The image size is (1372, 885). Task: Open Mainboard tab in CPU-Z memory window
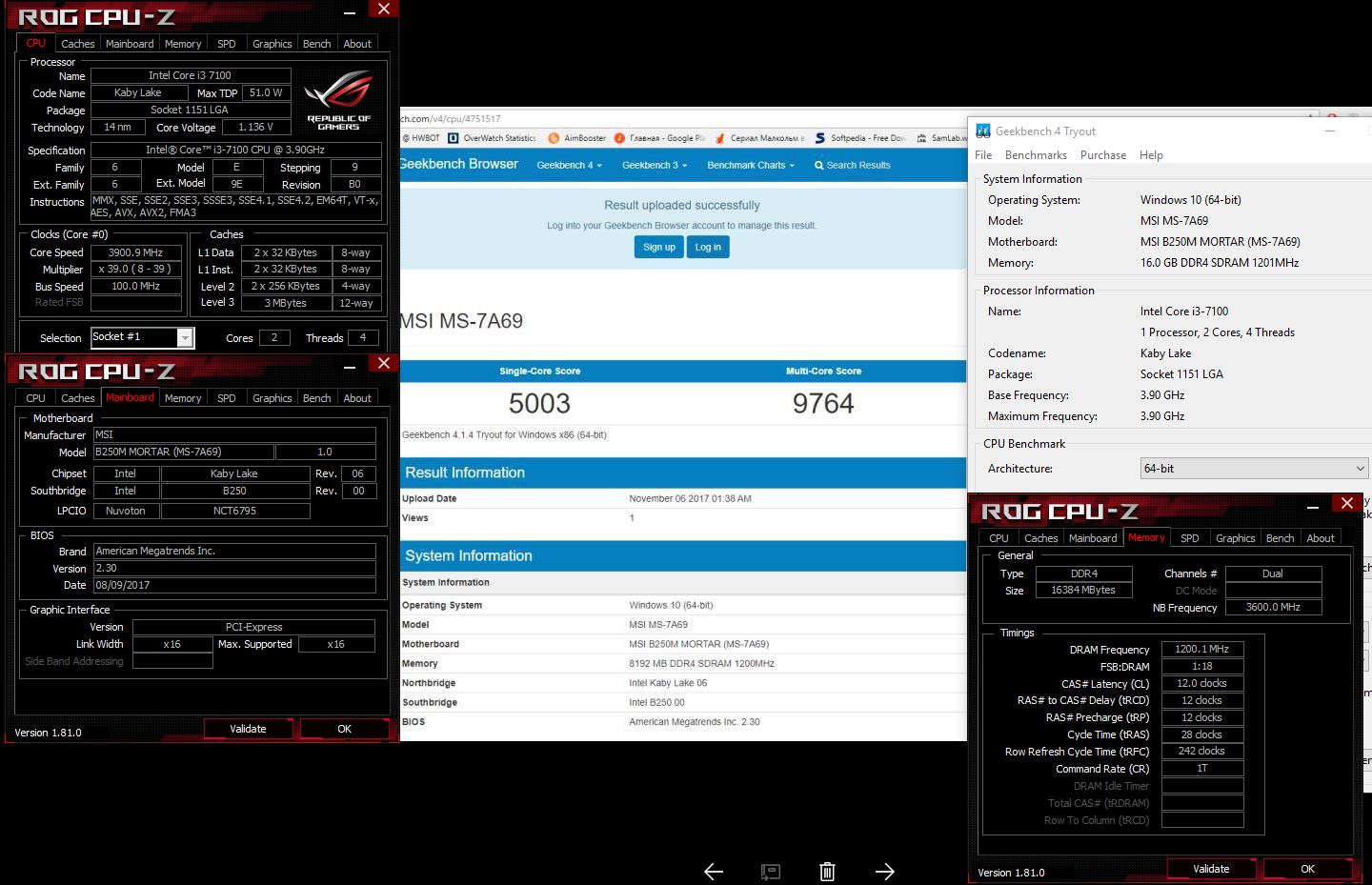[x=1092, y=538]
